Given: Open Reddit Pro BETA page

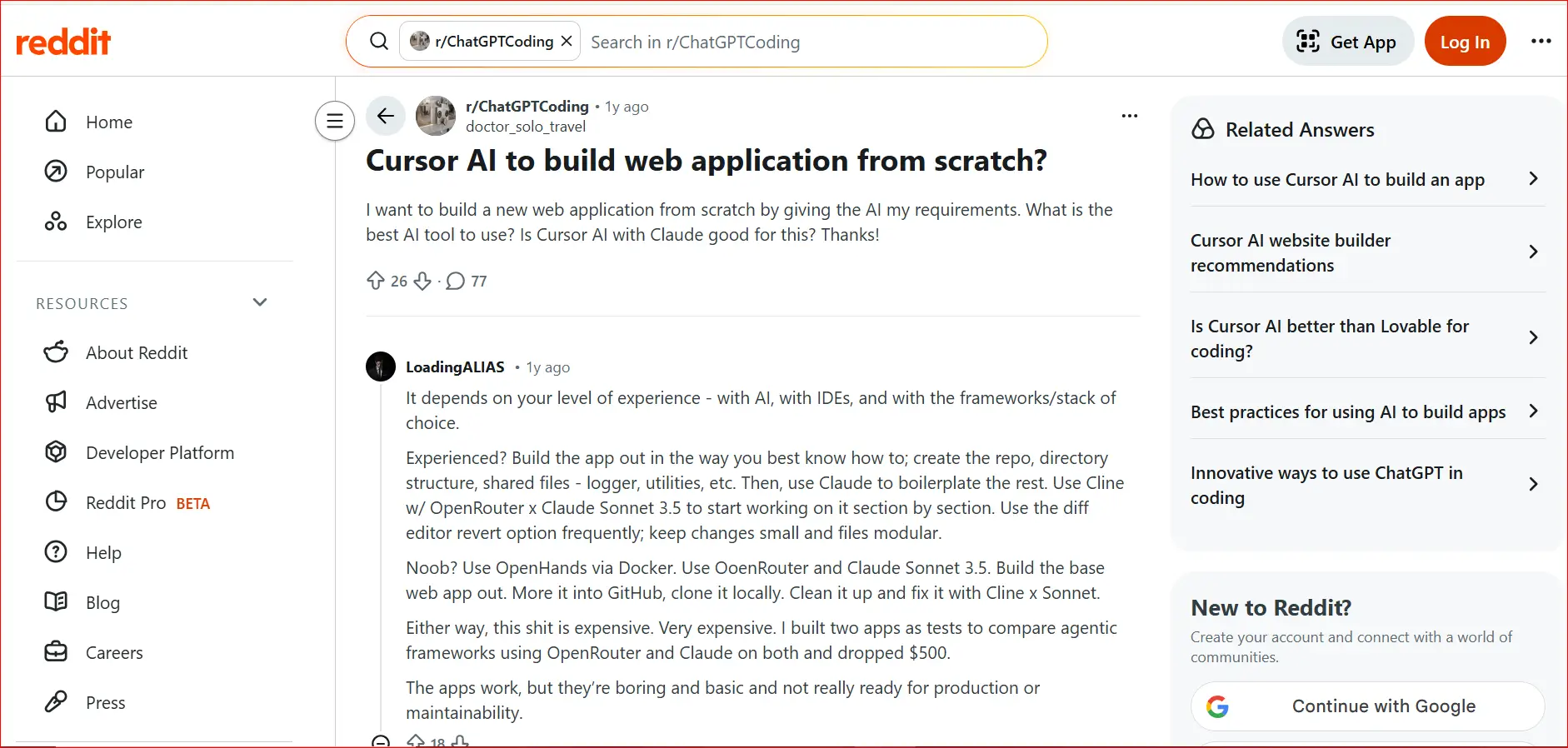Looking at the screenshot, I should tap(125, 502).
